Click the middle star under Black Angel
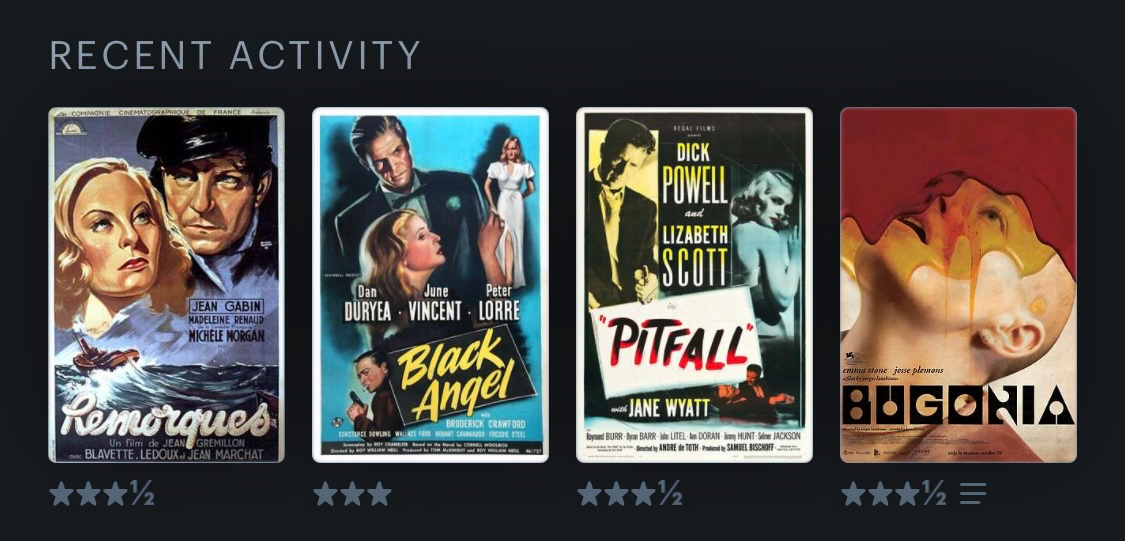 point(352,494)
